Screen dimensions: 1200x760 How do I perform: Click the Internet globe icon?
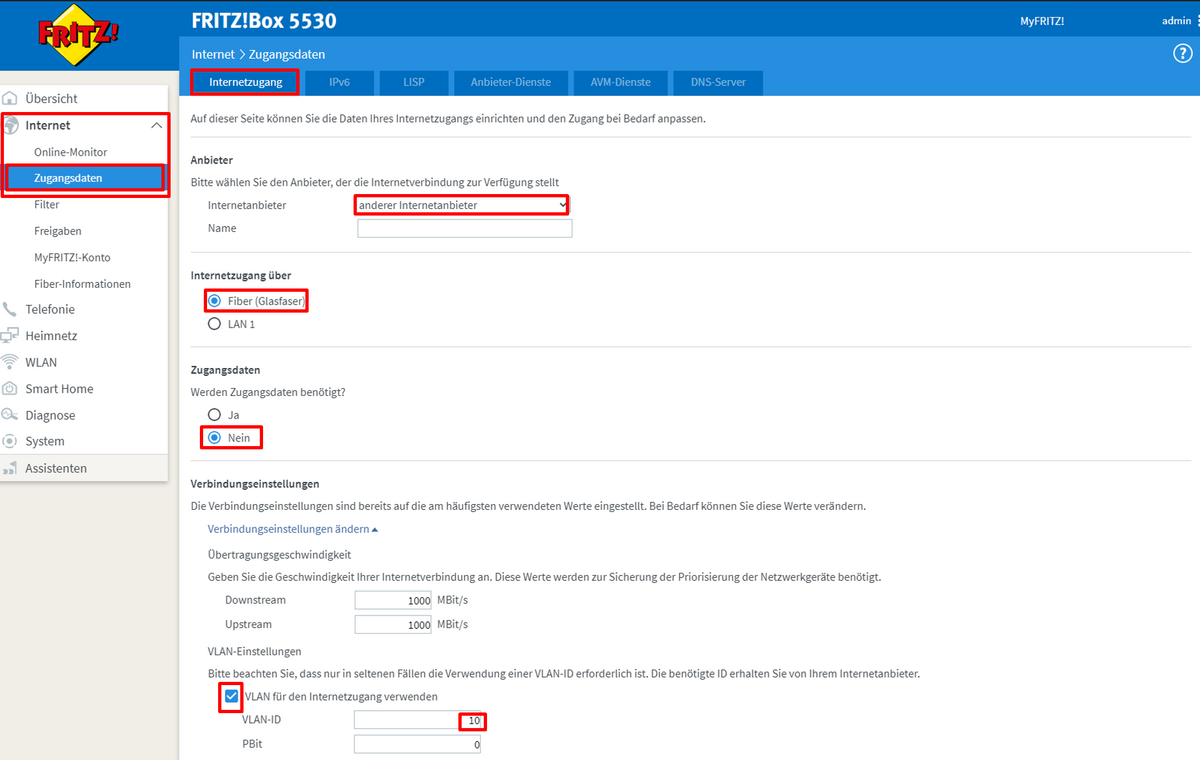(x=11, y=125)
